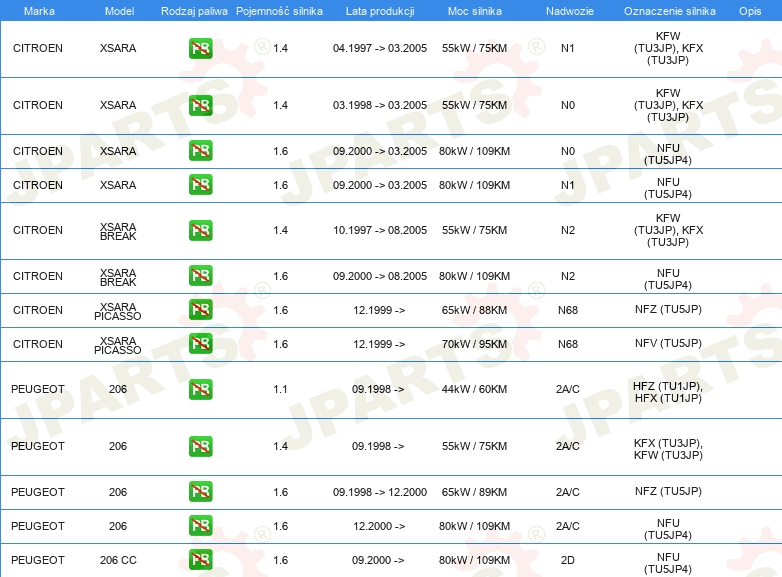Click engine code HFZ (TU1JP), HFX (TU1JP)
782x577 pixels.
click(x=668, y=392)
